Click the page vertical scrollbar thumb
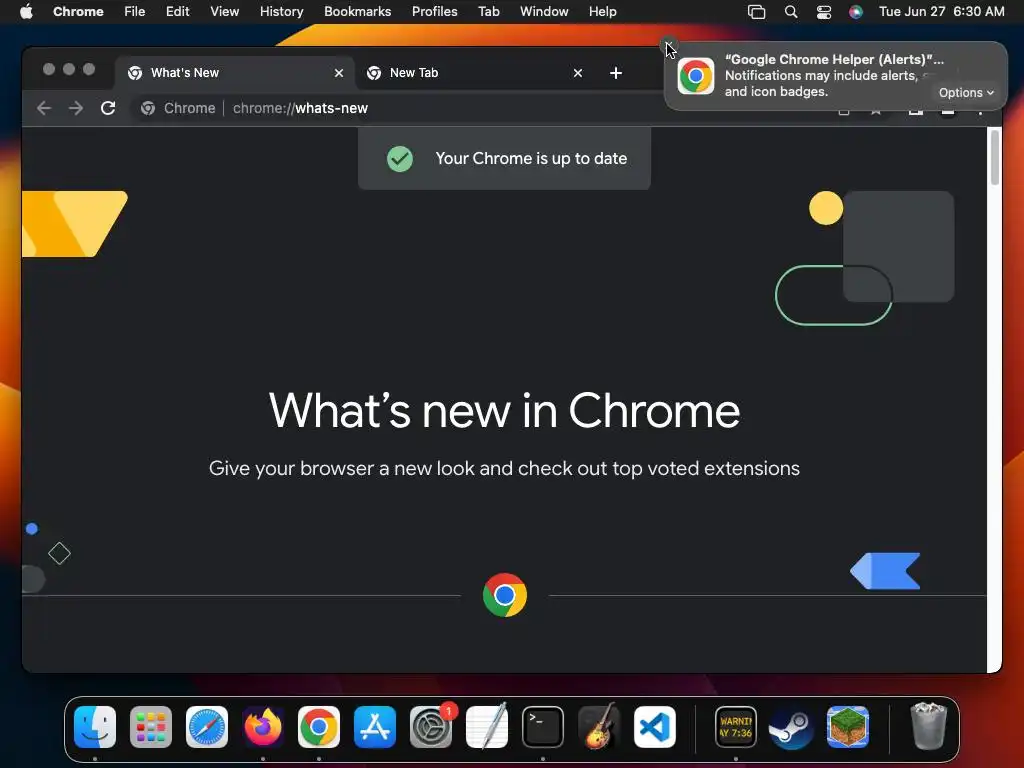This screenshot has height=768, width=1024. 995,157
